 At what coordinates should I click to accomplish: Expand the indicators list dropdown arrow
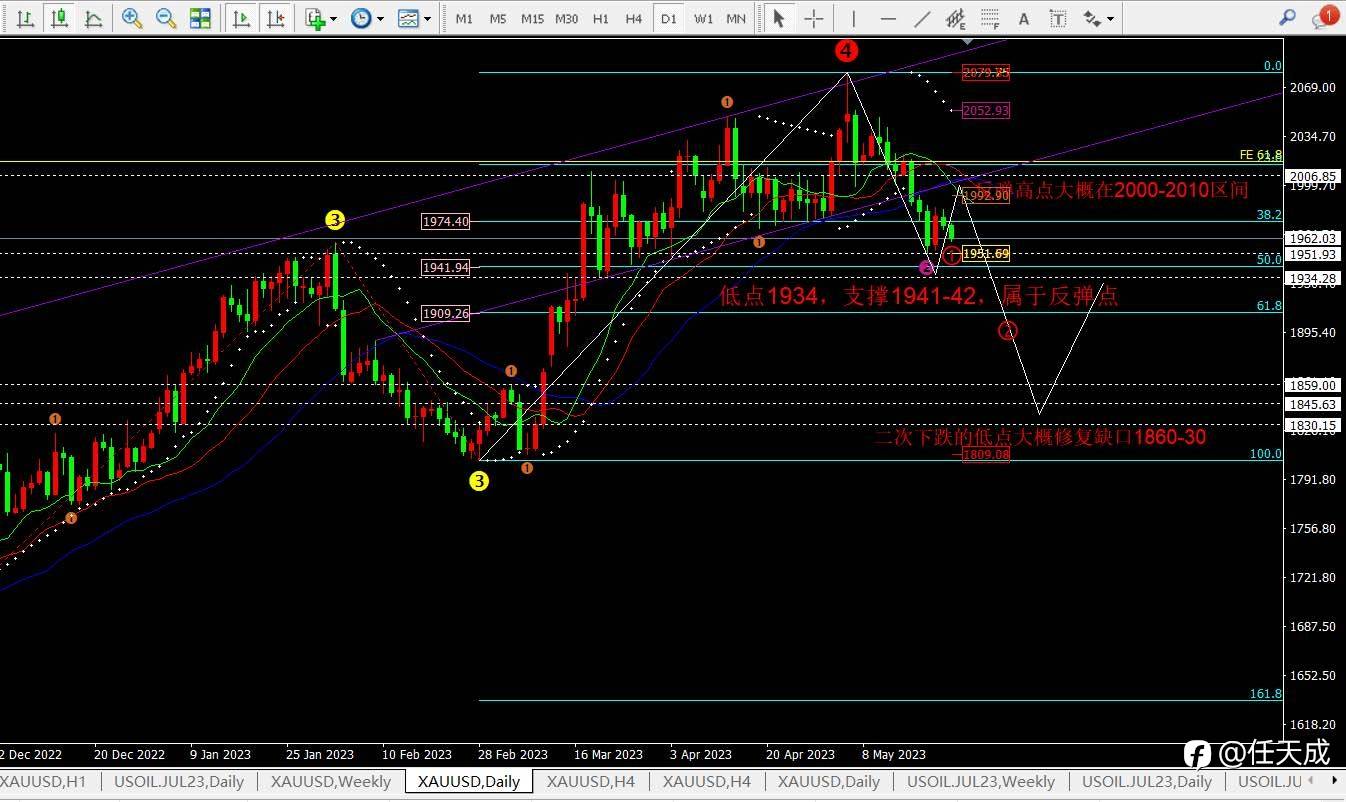[334, 18]
